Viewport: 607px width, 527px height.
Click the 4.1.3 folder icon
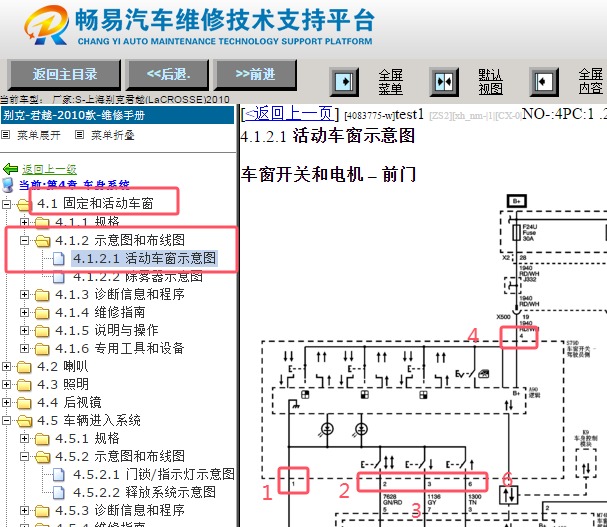[42, 295]
